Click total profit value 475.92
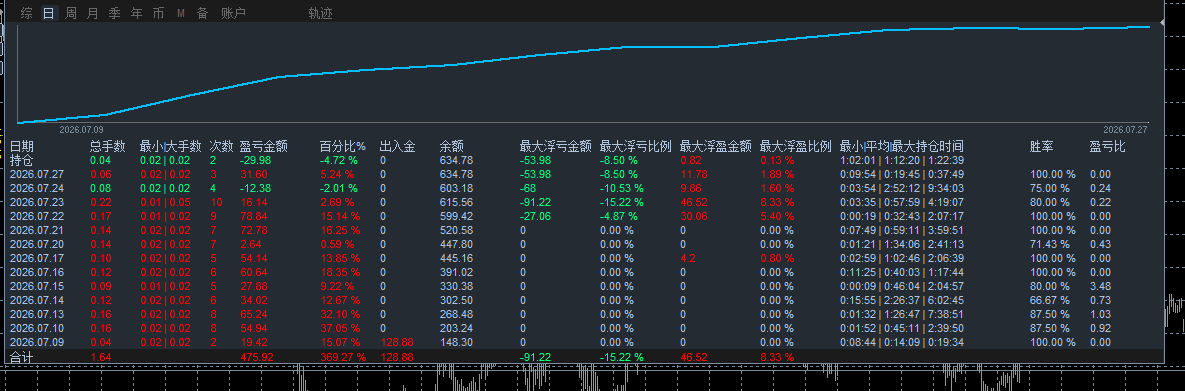This screenshot has width=1185, height=391. 257,356
